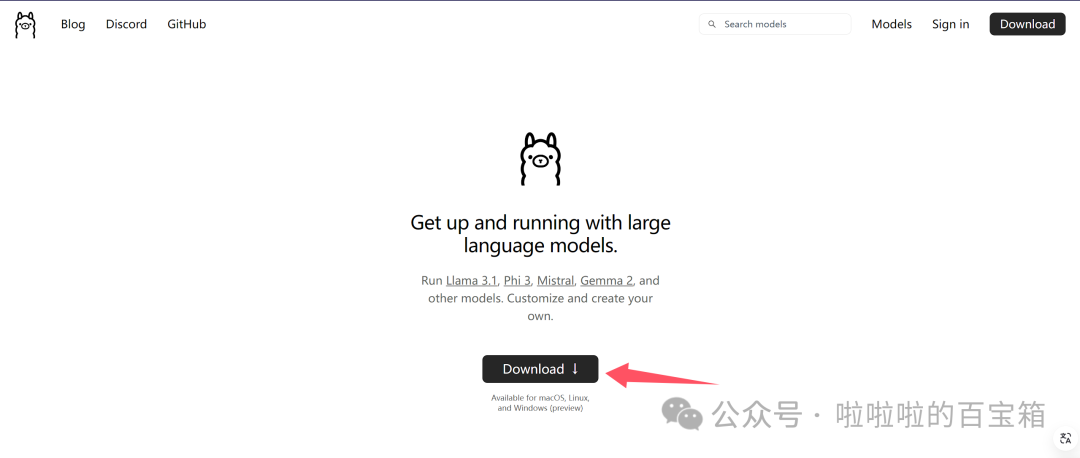
Task: Click the down arrow inside center Download button
Action: click(575, 369)
